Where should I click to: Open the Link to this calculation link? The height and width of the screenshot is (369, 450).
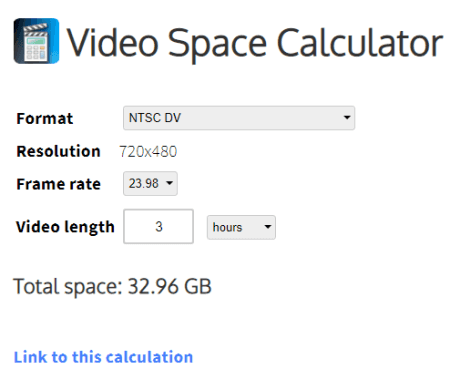(103, 357)
